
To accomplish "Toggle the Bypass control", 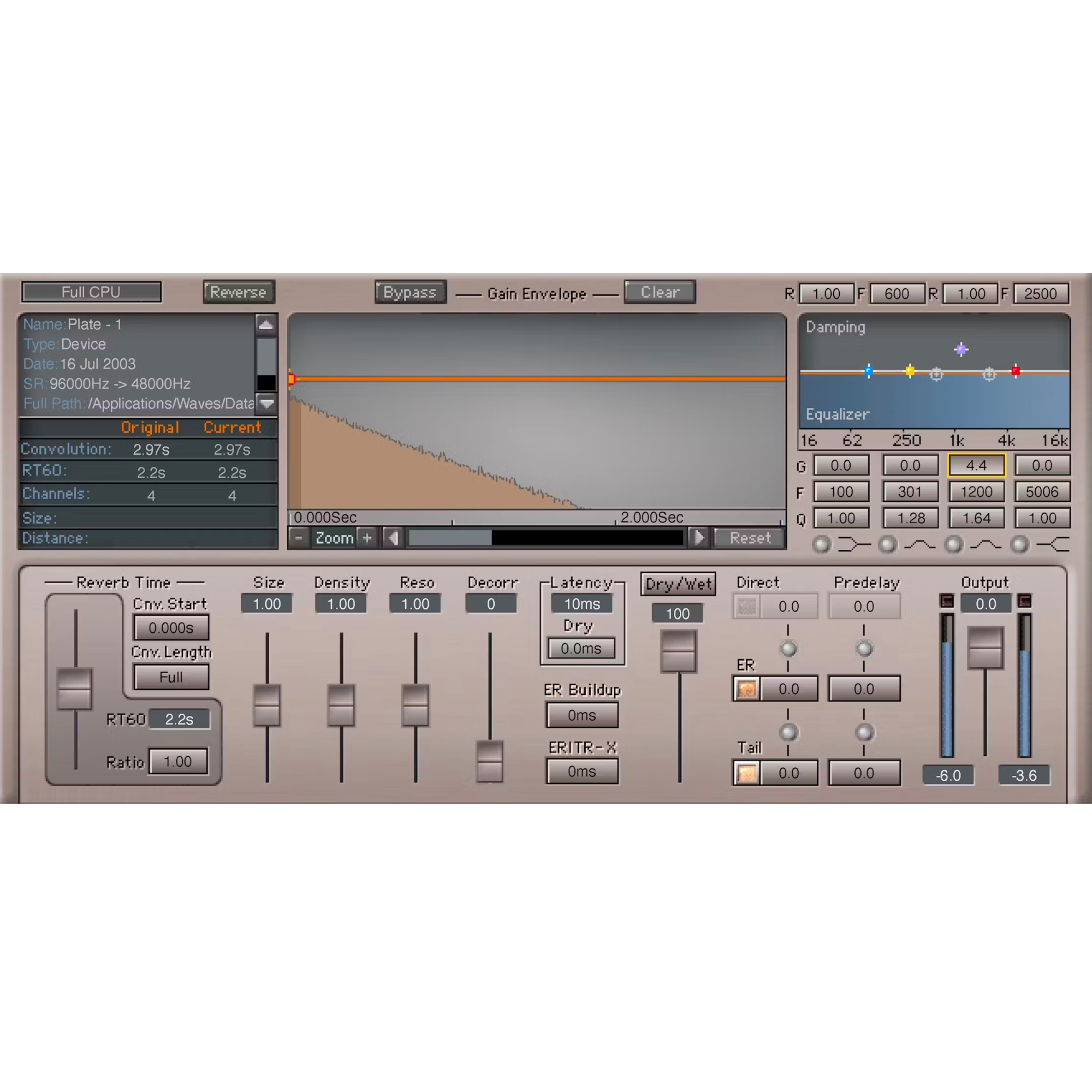I will [411, 292].
